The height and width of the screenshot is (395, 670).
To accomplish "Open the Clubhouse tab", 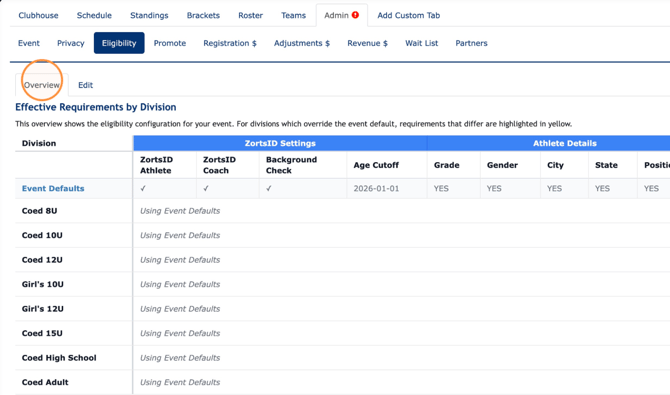I will pos(38,15).
